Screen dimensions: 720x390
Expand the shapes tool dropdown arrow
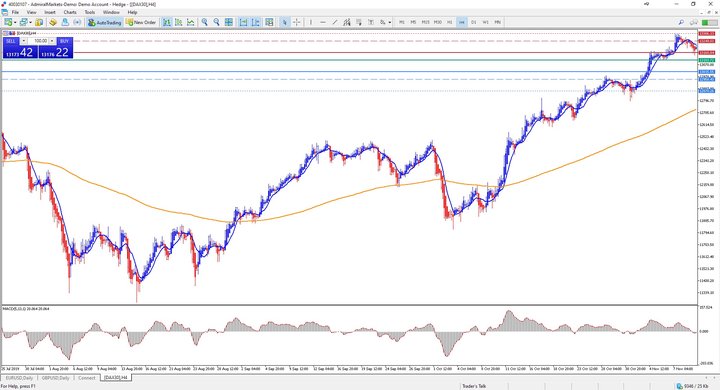[390, 22]
